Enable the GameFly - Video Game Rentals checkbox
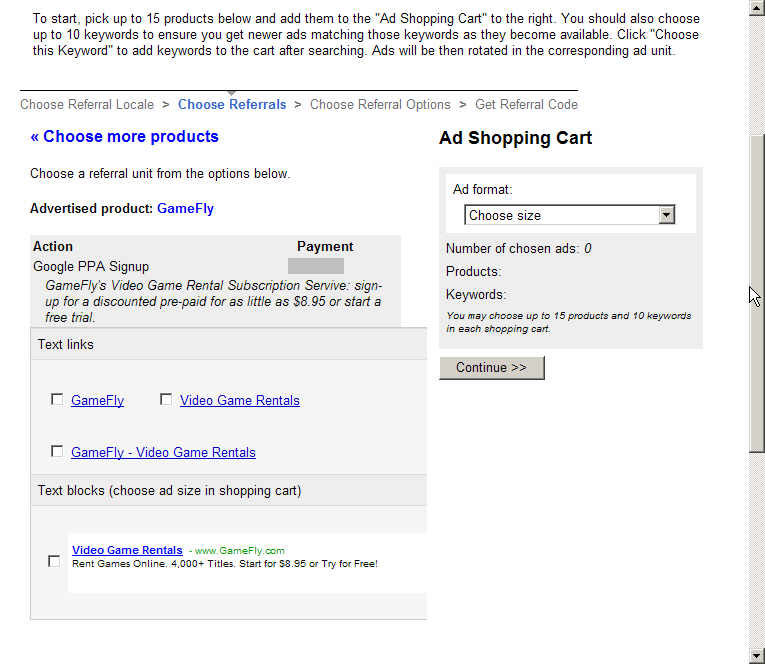 click(x=57, y=451)
